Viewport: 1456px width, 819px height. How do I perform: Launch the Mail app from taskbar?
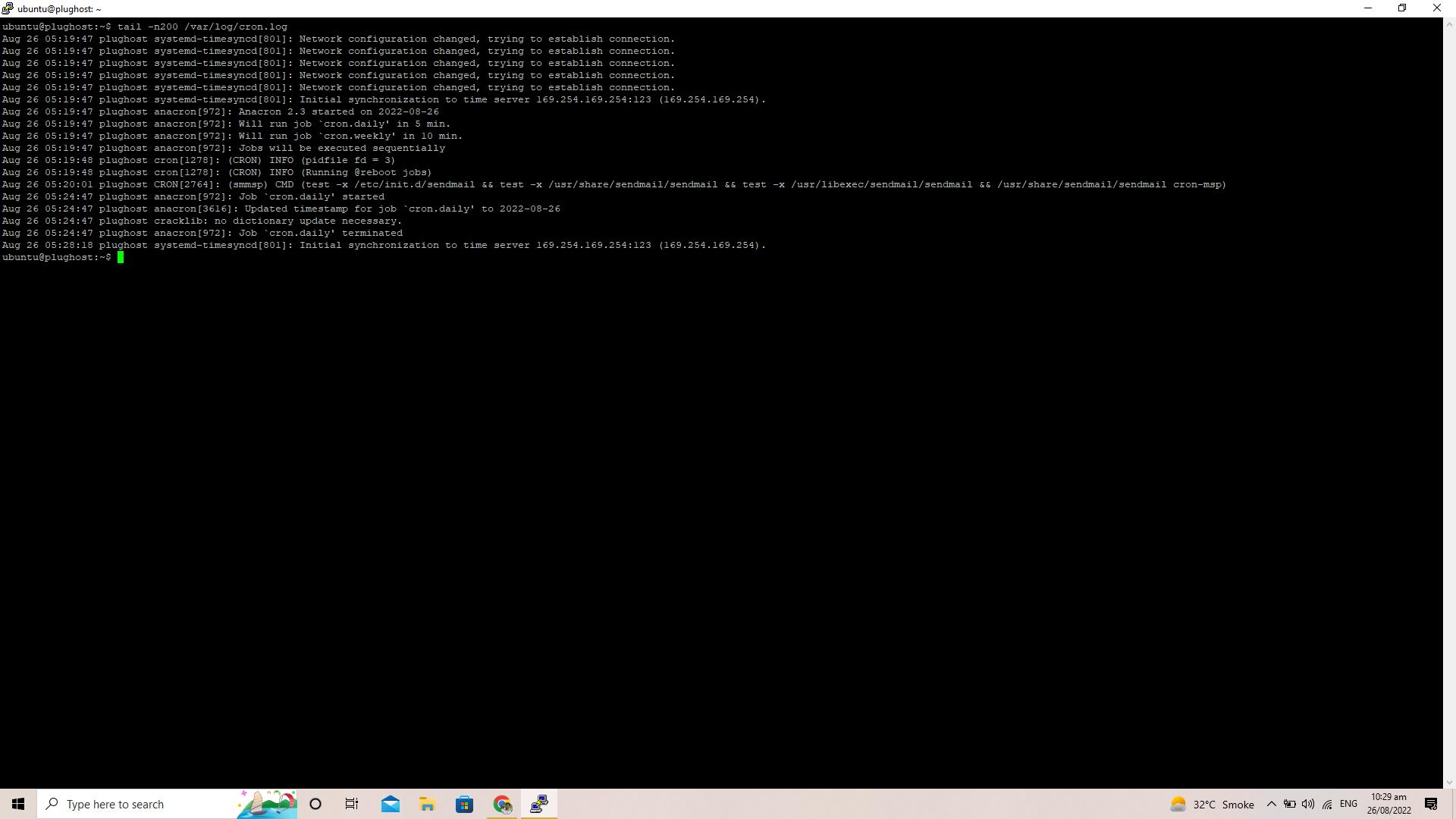point(391,804)
